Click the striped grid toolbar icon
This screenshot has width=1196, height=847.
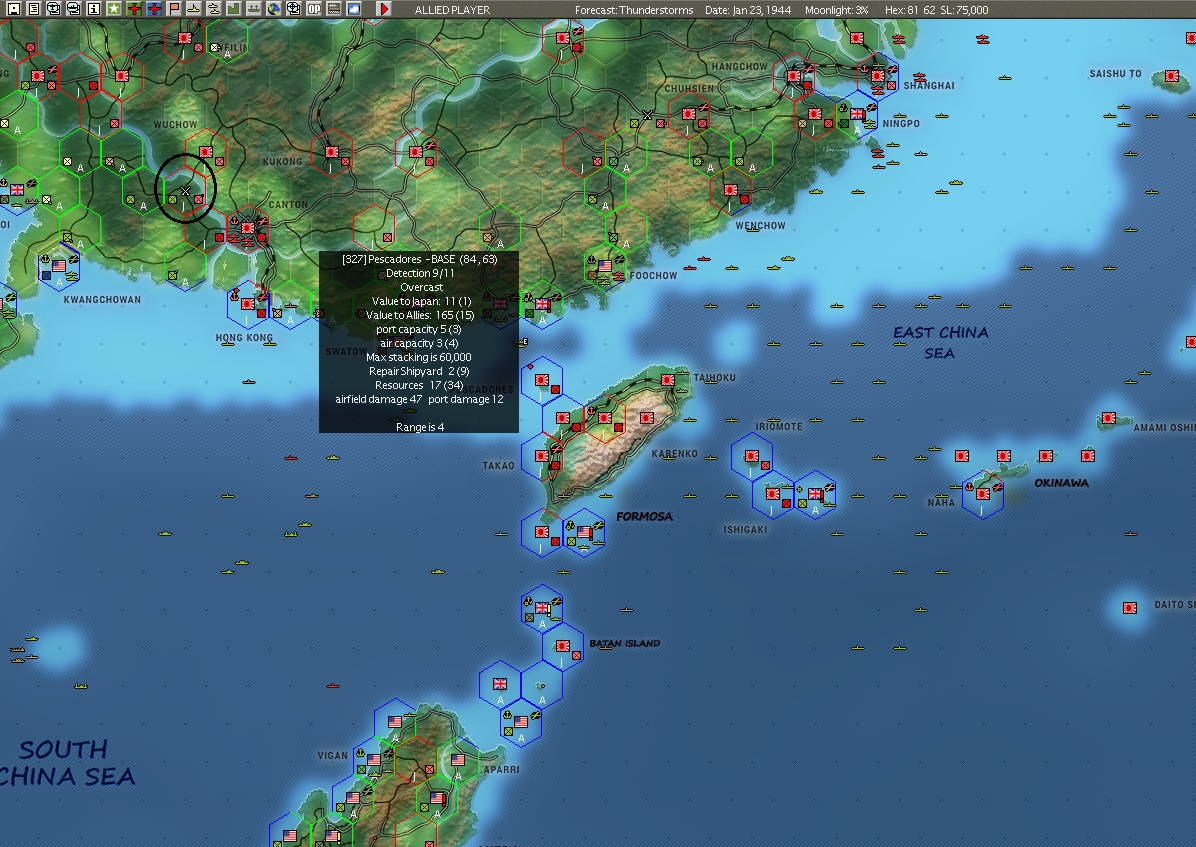[333, 9]
